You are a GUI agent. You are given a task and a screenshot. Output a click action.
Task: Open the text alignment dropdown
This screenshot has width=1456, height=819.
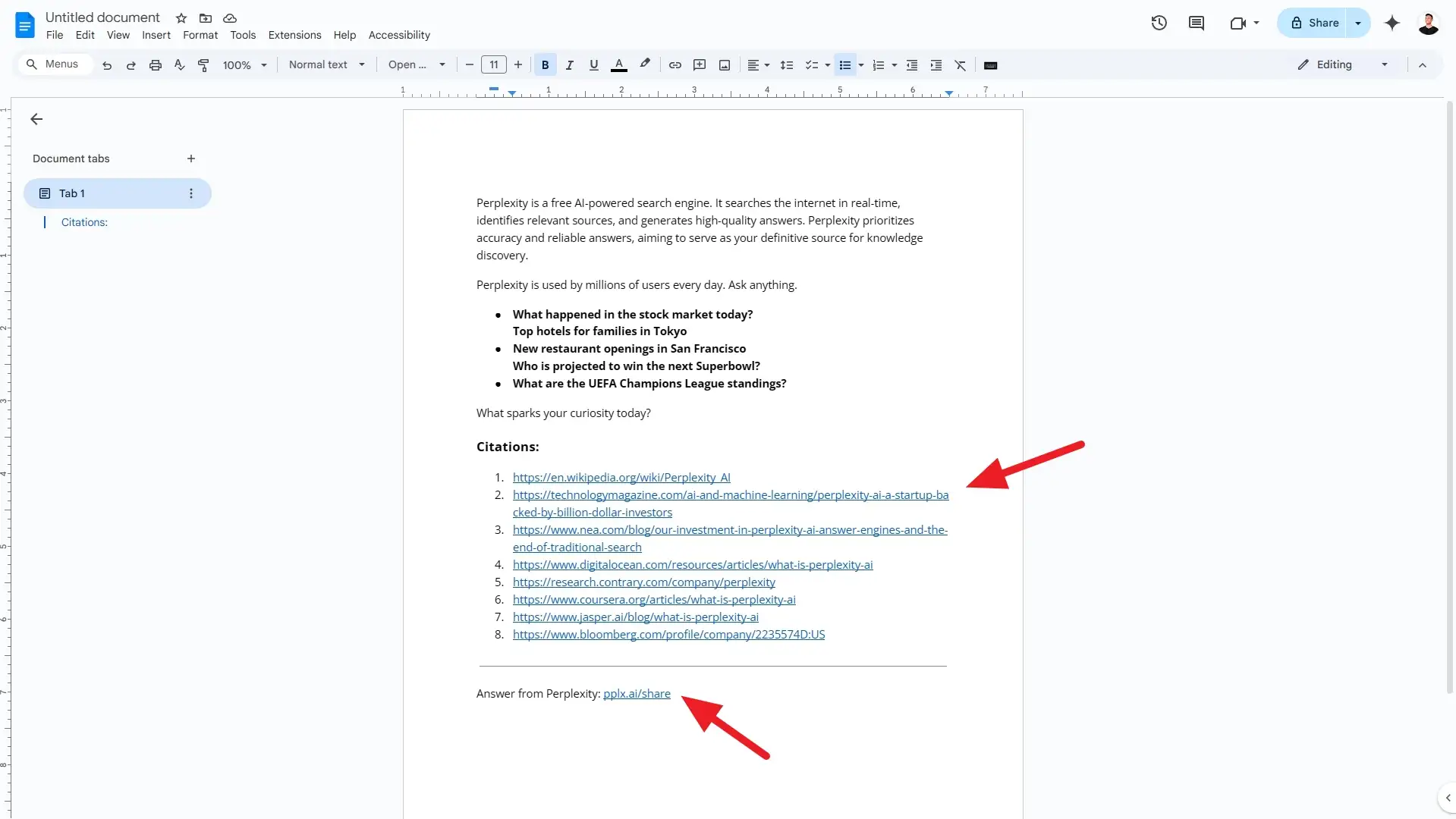[x=759, y=65]
